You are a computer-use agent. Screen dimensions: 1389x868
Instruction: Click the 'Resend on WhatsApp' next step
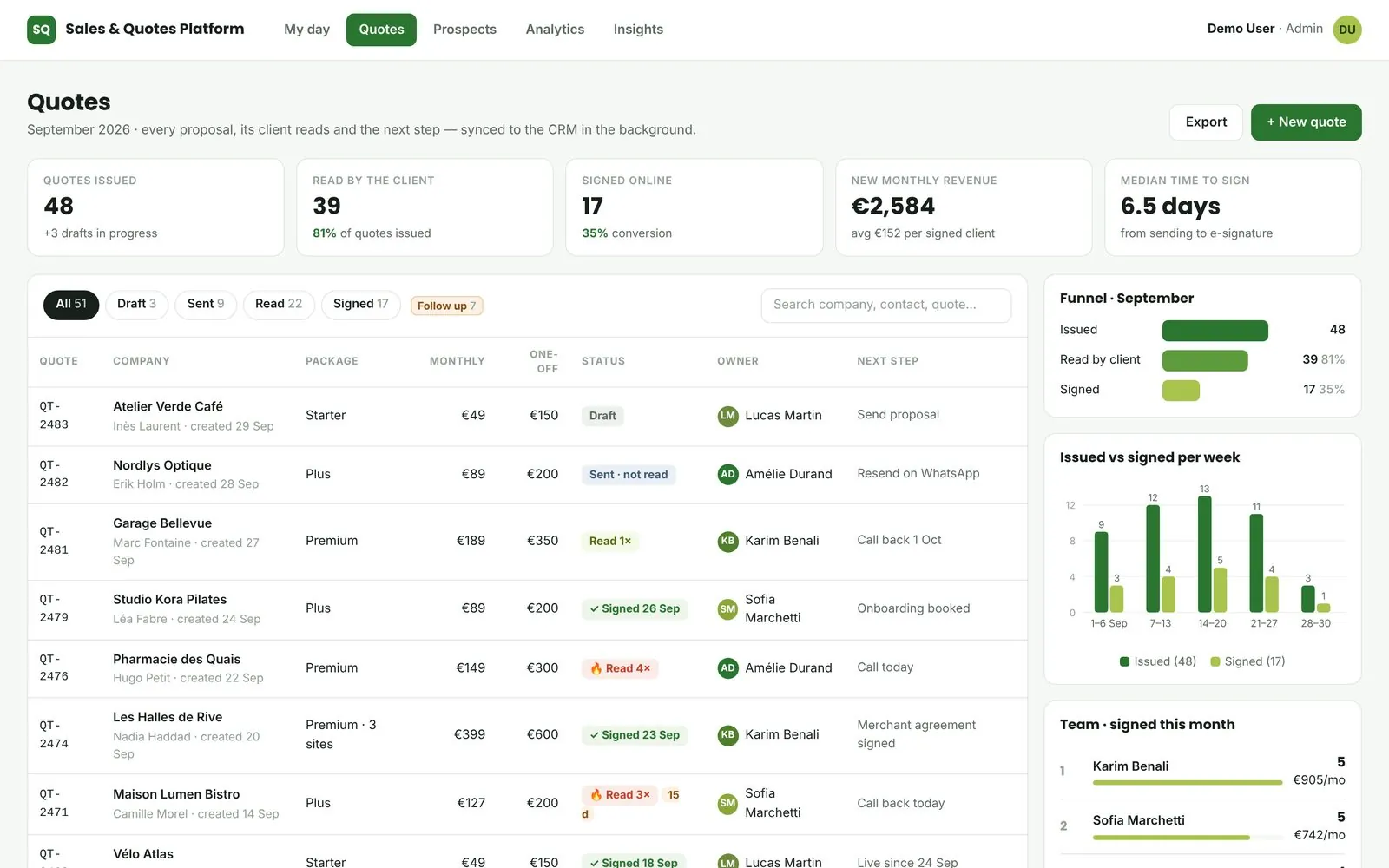[918, 473]
